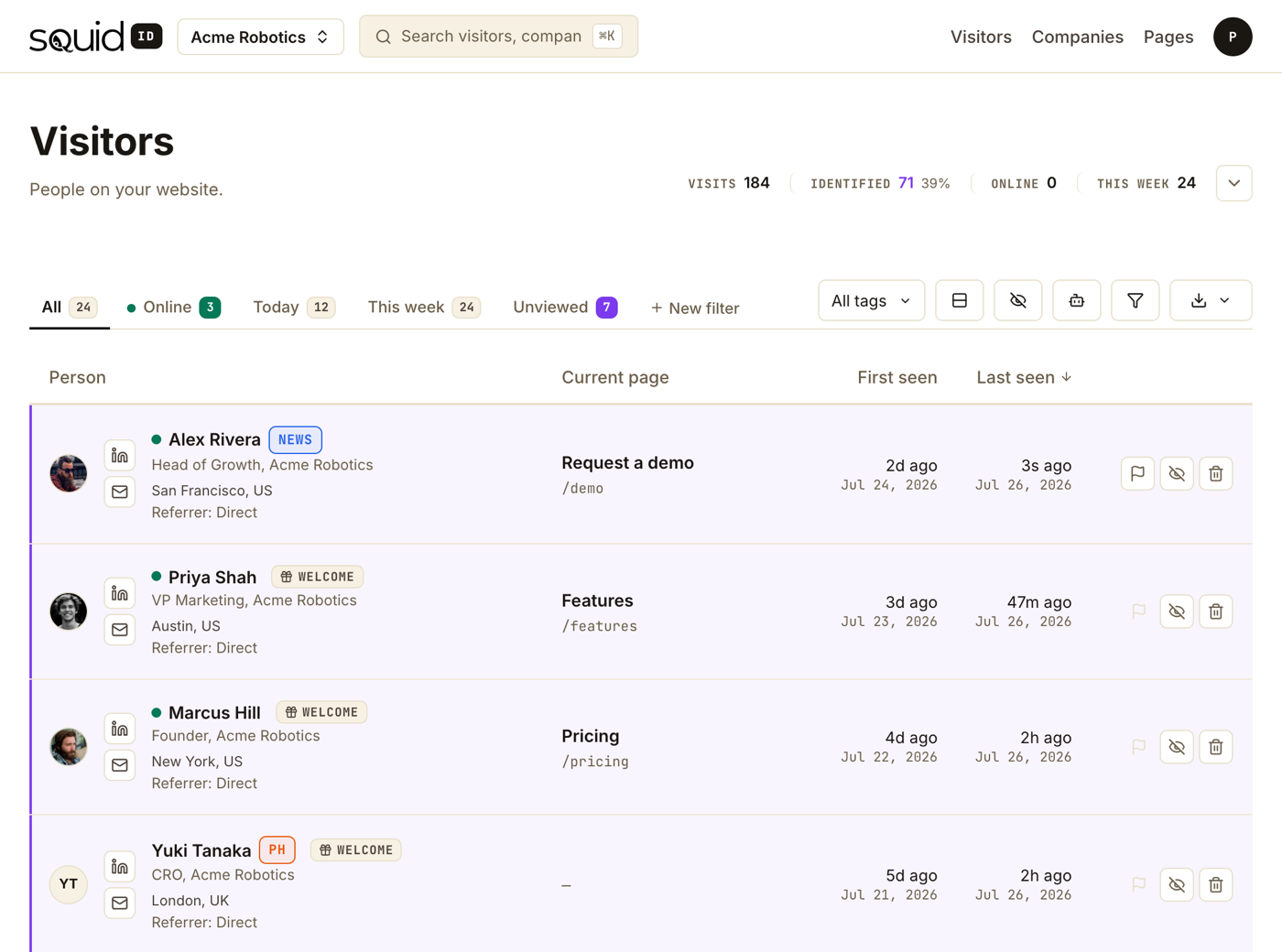
Task: Open the funnel filter button
Action: pyautogui.click(x=1135, y=300)
